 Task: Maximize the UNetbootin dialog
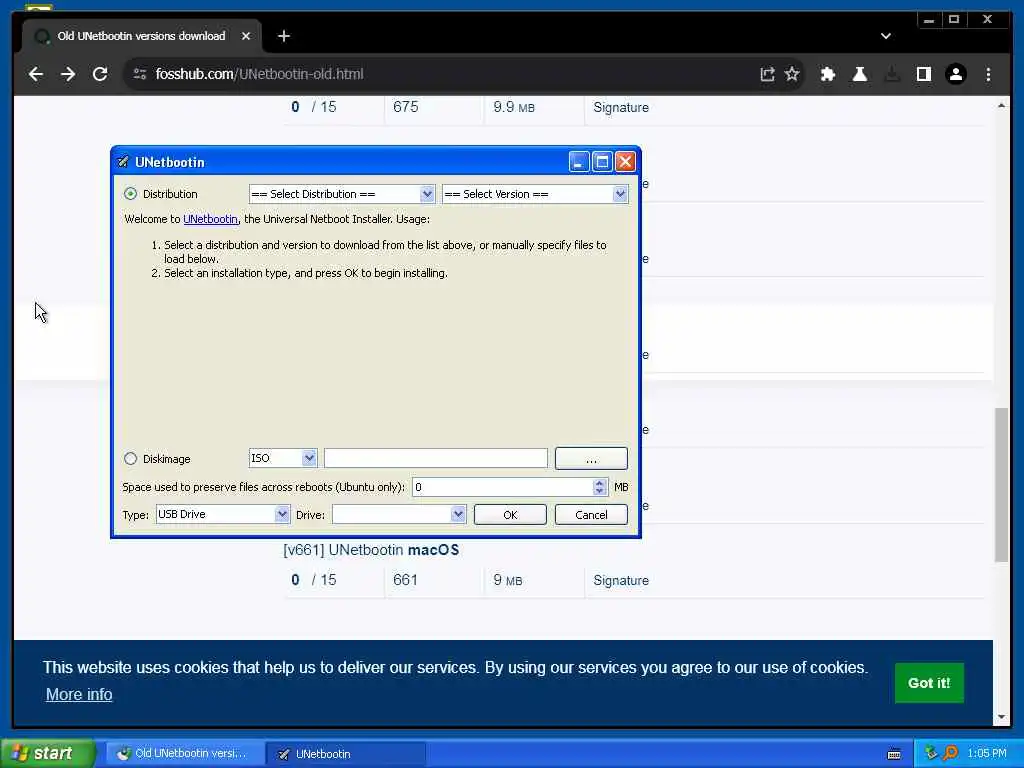tap(602, 162)
